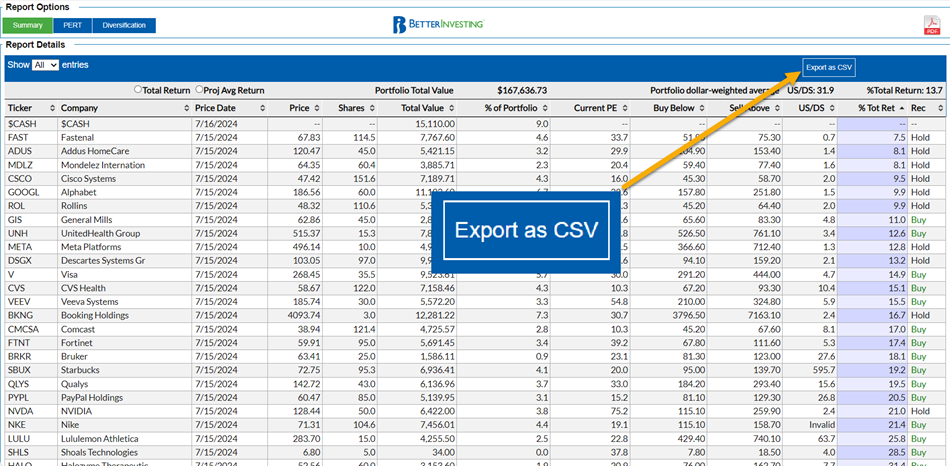The width and height of the screenshot is (950, 466).
Task: Click the BetterInvesting logo
Action: (437, 25)
